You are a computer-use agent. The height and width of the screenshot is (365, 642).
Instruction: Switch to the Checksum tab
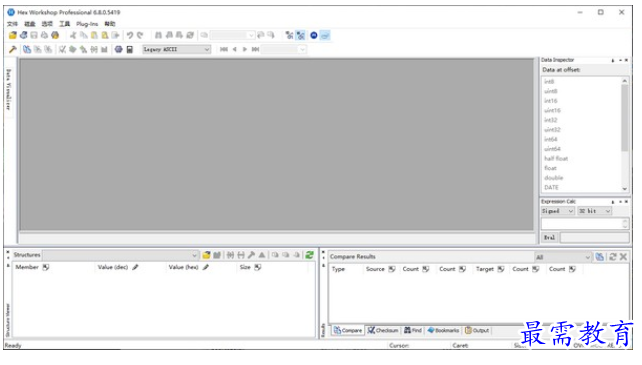(x=383, y=330)
